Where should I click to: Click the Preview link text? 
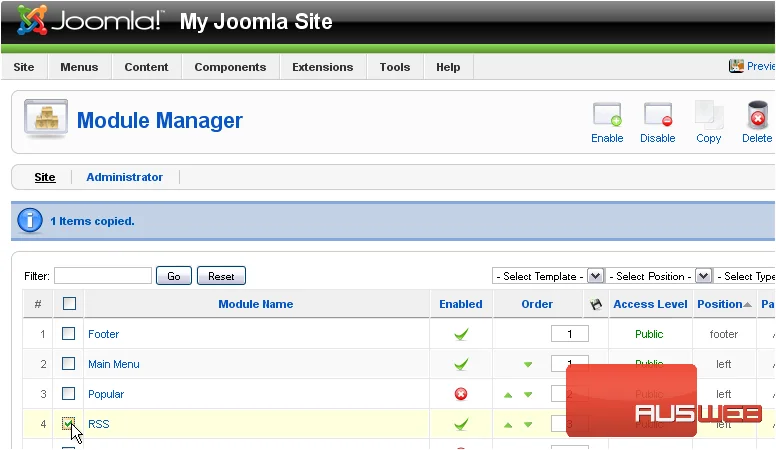click(761, 66)
